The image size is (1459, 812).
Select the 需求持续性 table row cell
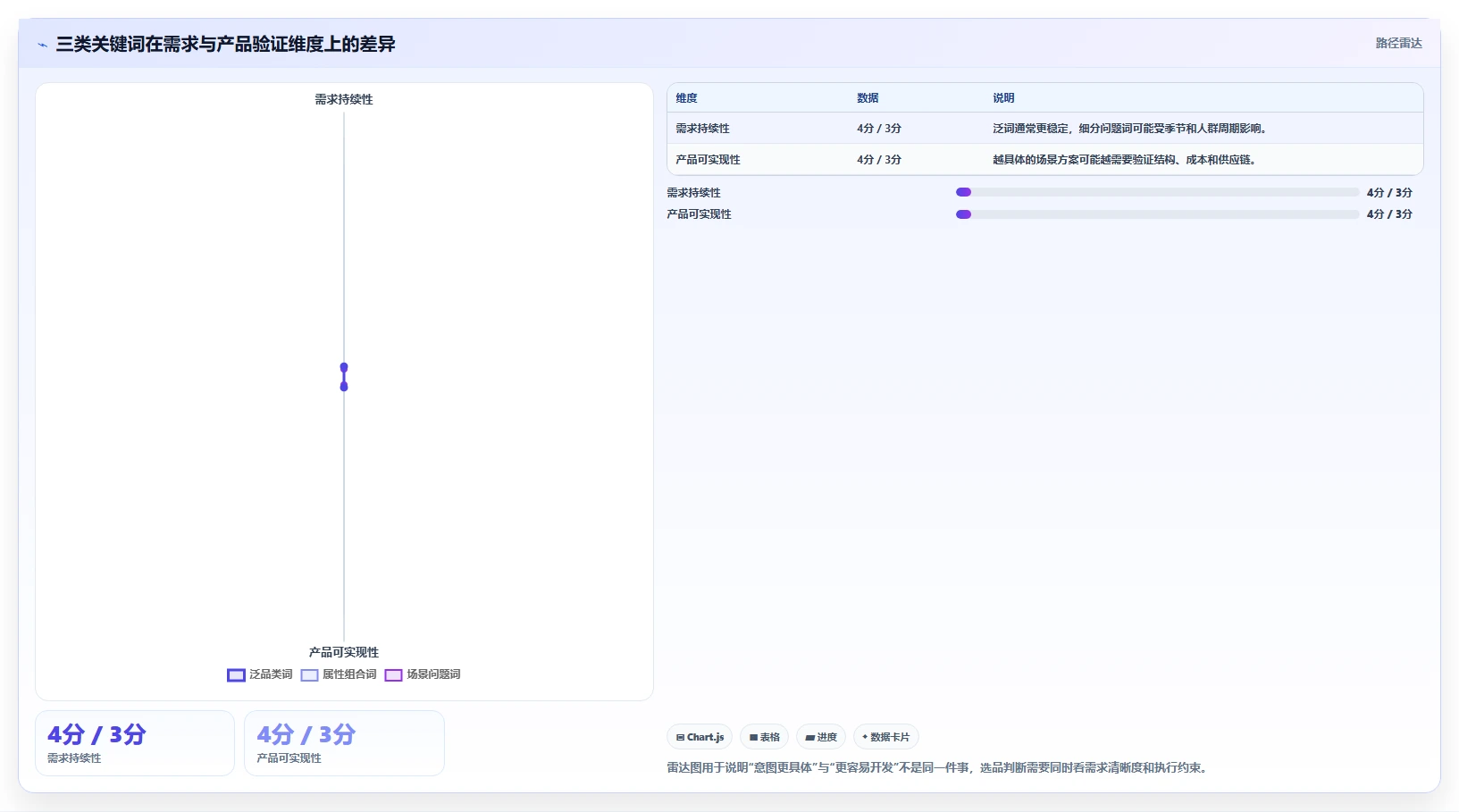[x=702, y=129]
